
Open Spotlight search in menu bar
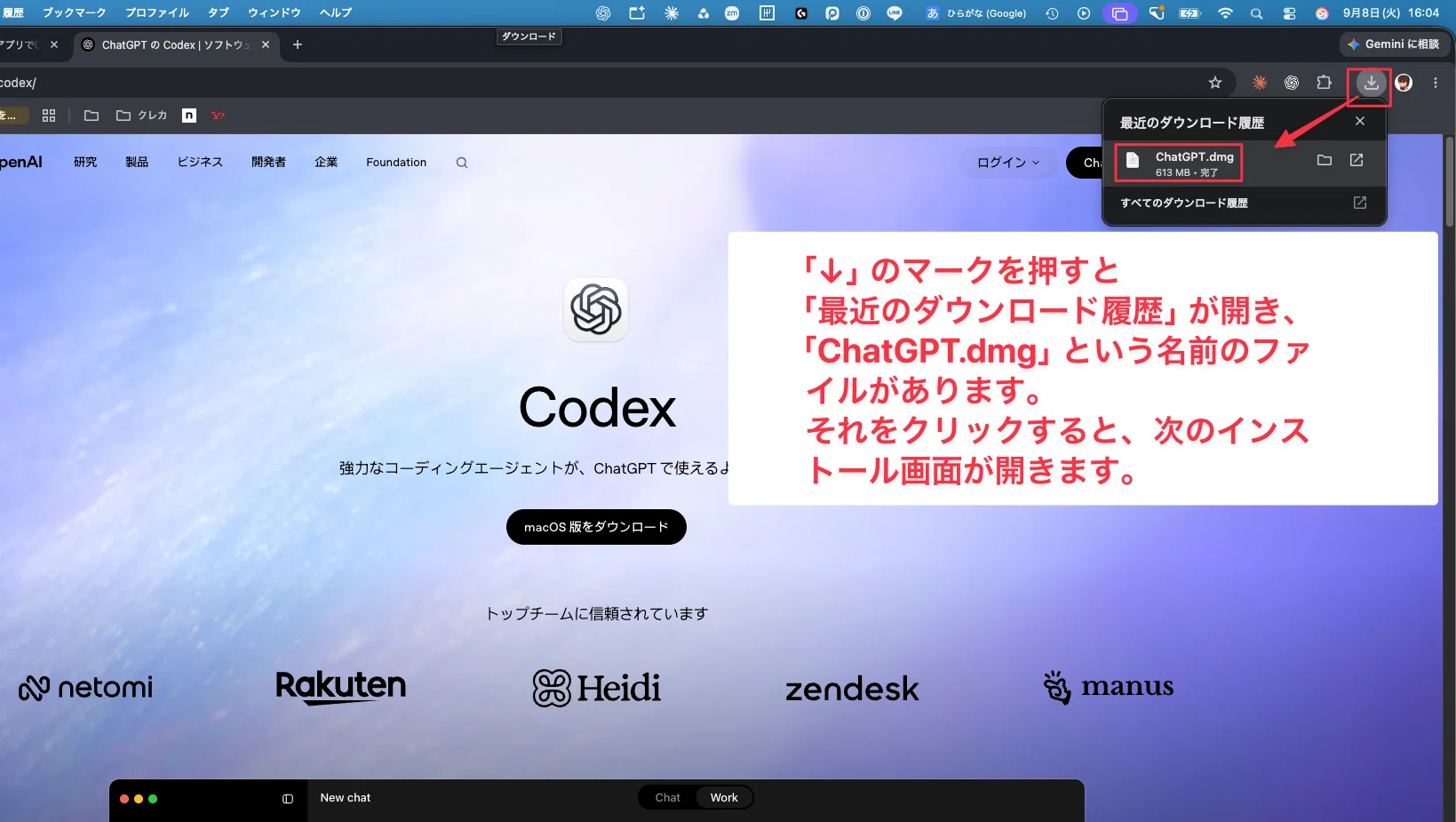point(1256,13)
